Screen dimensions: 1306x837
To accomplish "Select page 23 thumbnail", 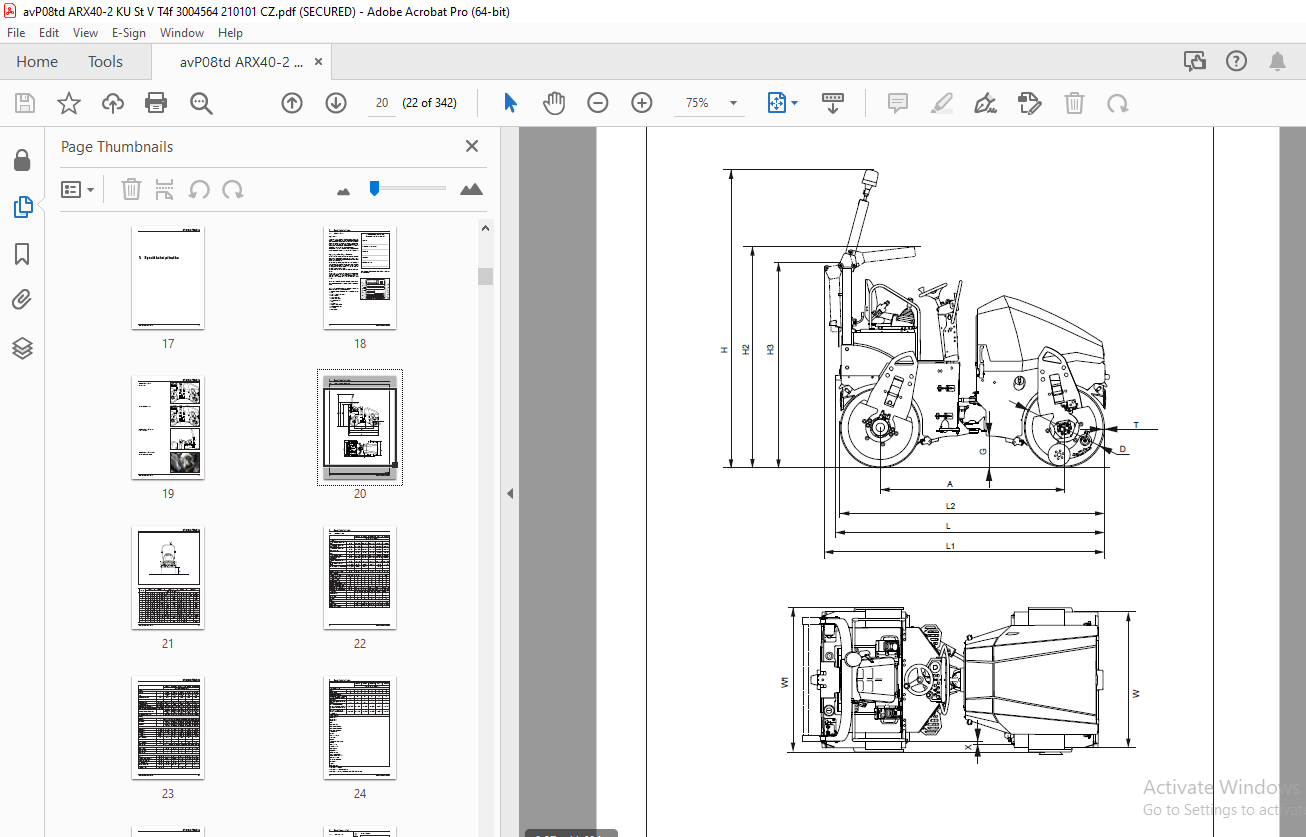I will coord(168,728).
